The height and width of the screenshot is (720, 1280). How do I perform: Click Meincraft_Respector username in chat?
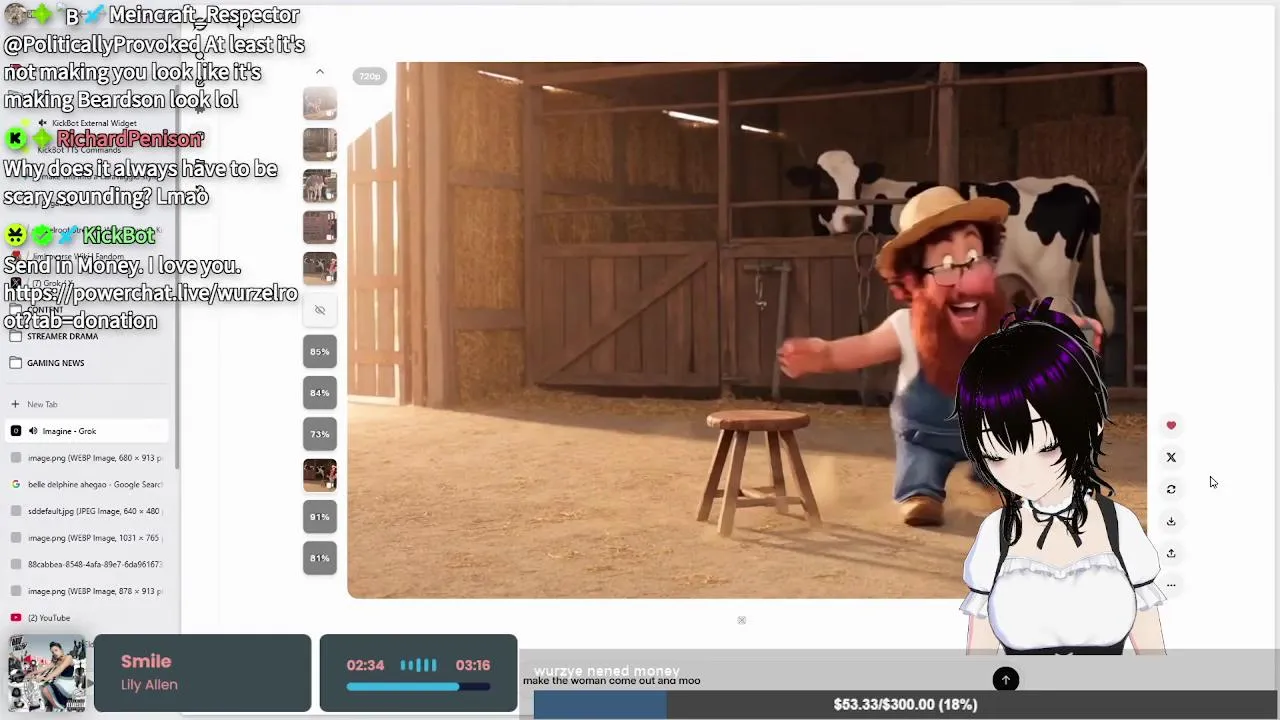tap(203, 15)
